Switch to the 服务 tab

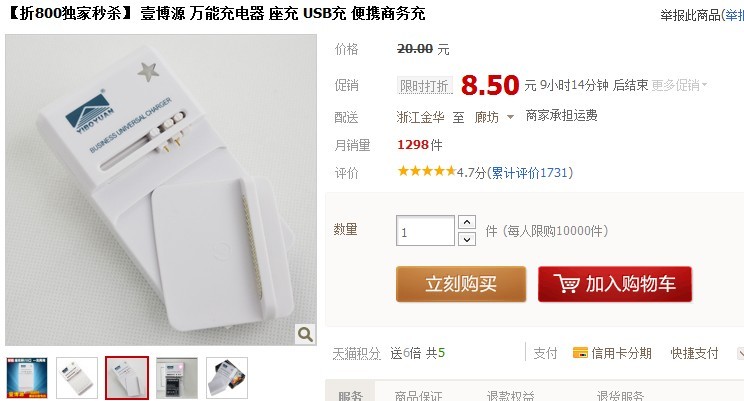351,395
